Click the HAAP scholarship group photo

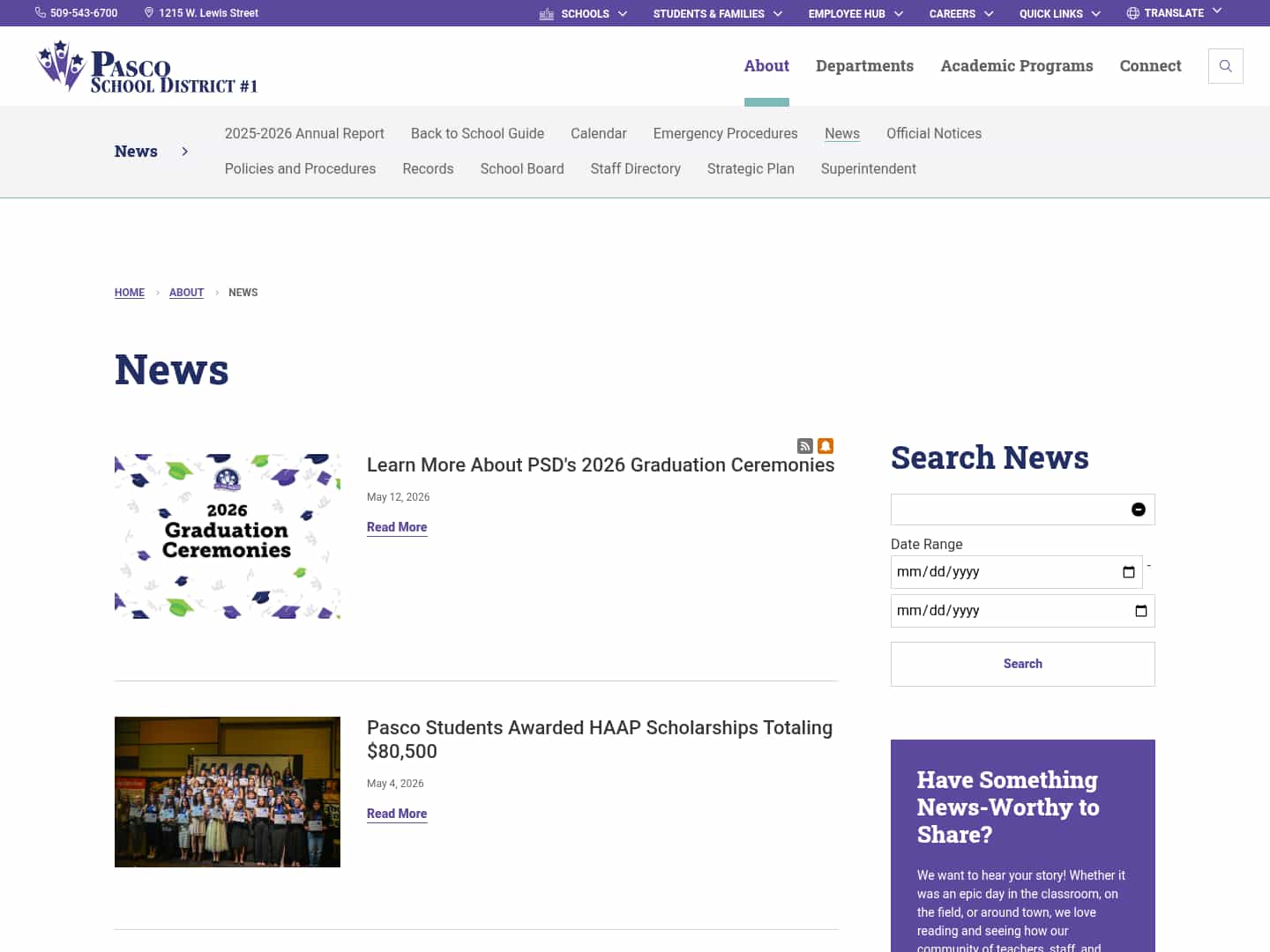228,792
